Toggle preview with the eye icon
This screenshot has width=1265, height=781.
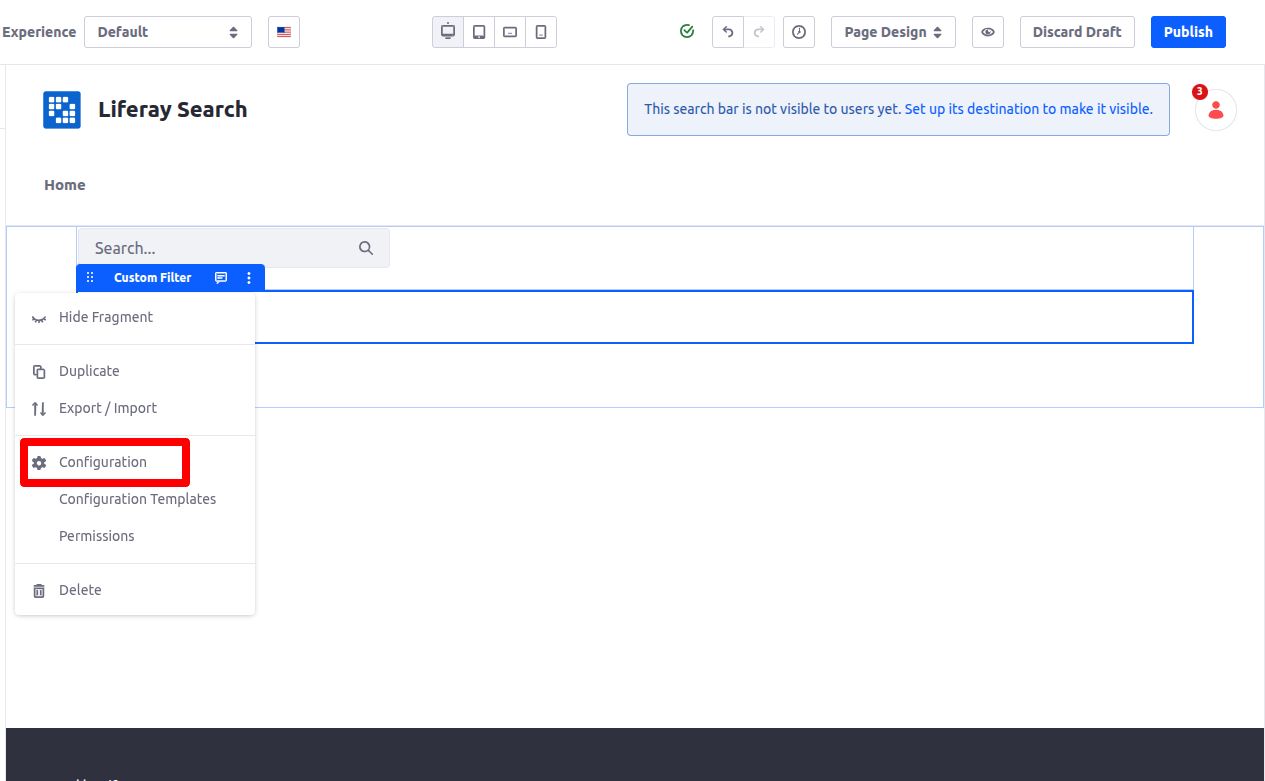pos(988,32)
